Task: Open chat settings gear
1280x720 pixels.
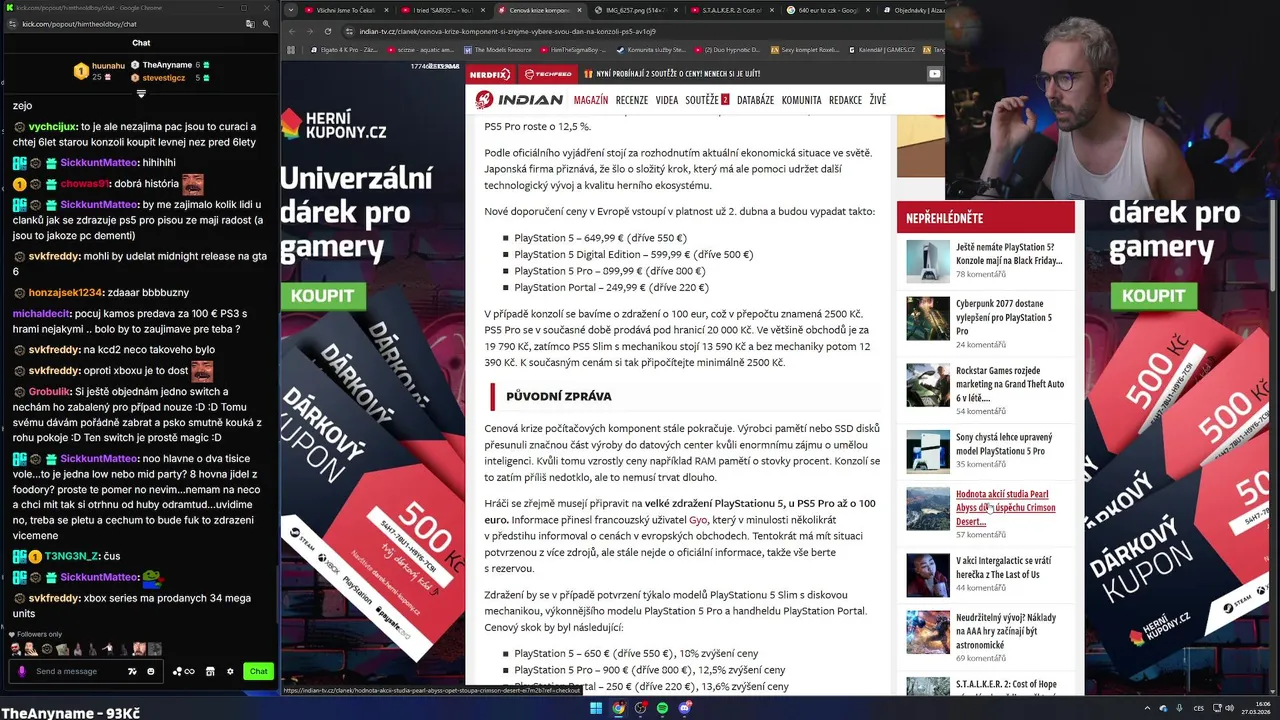Action: [x=230, y=671]
